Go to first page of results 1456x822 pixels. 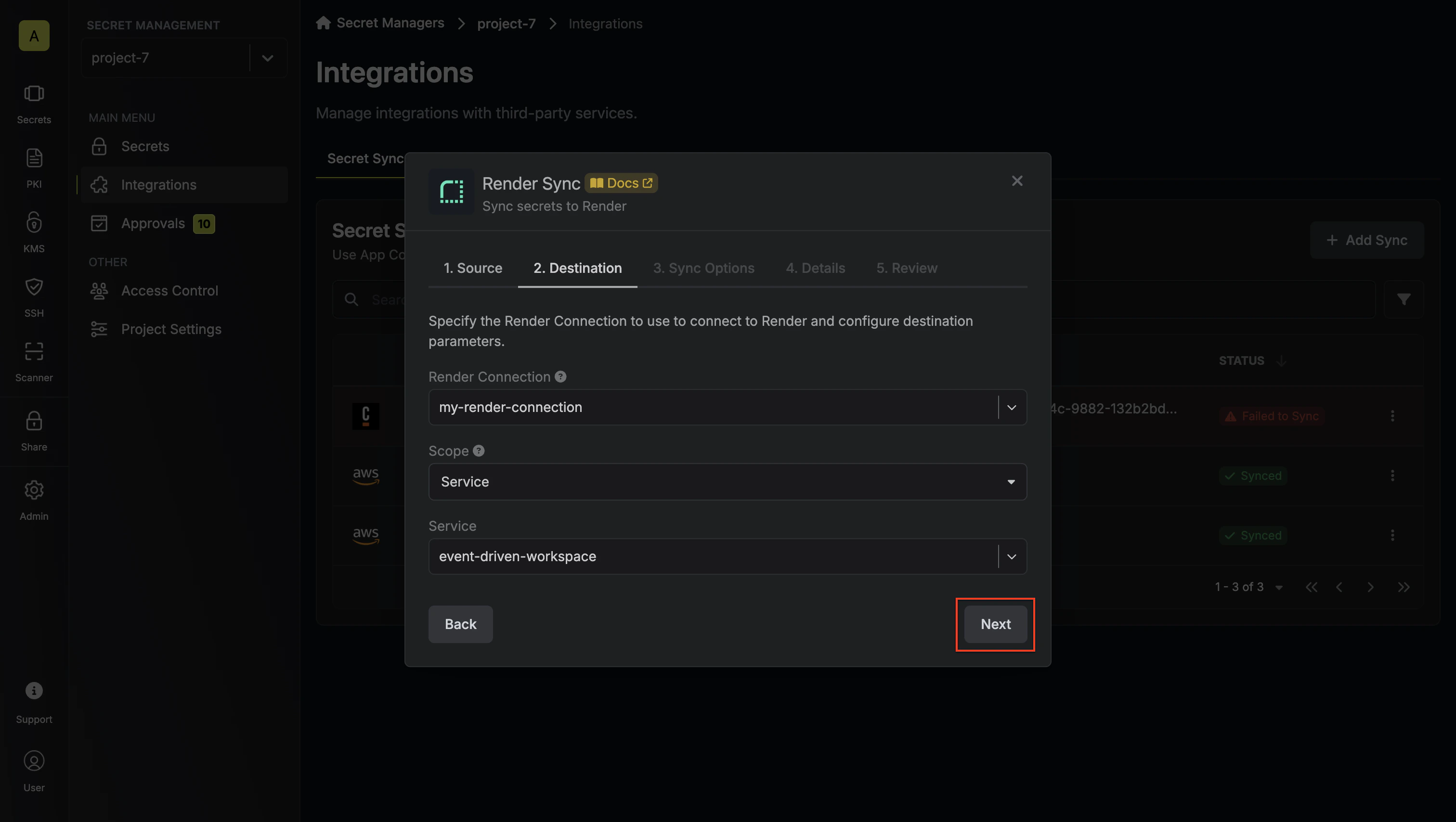point(1311,587)
